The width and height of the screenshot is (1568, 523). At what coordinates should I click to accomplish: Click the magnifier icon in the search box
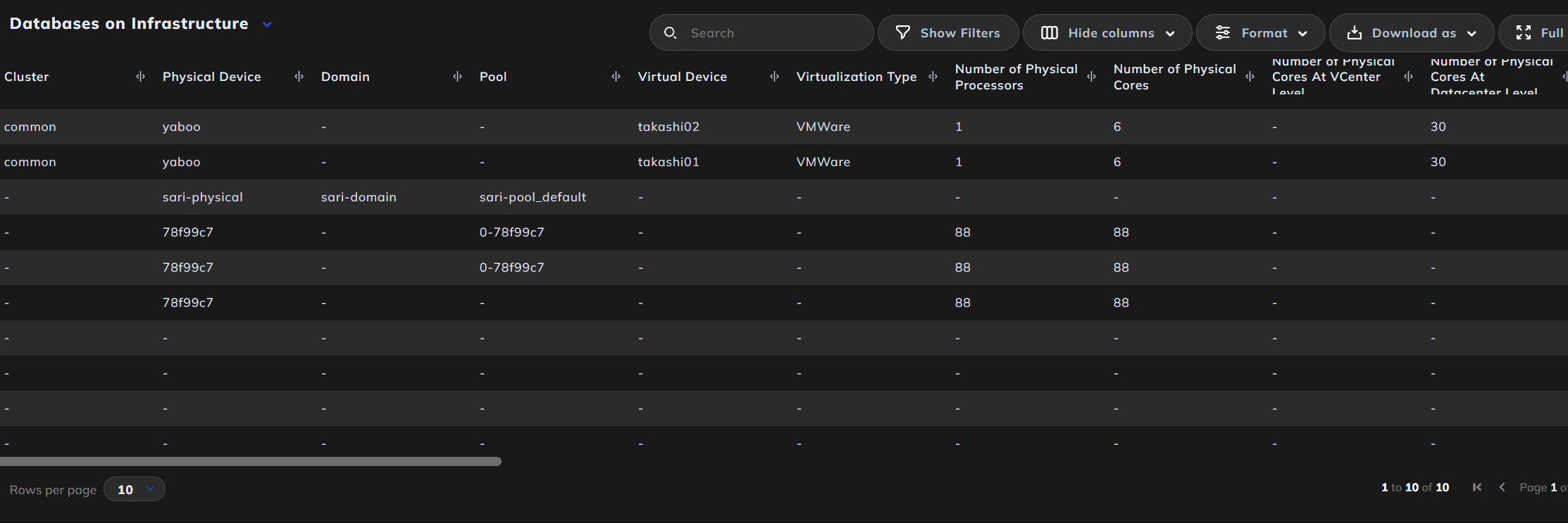671,33
